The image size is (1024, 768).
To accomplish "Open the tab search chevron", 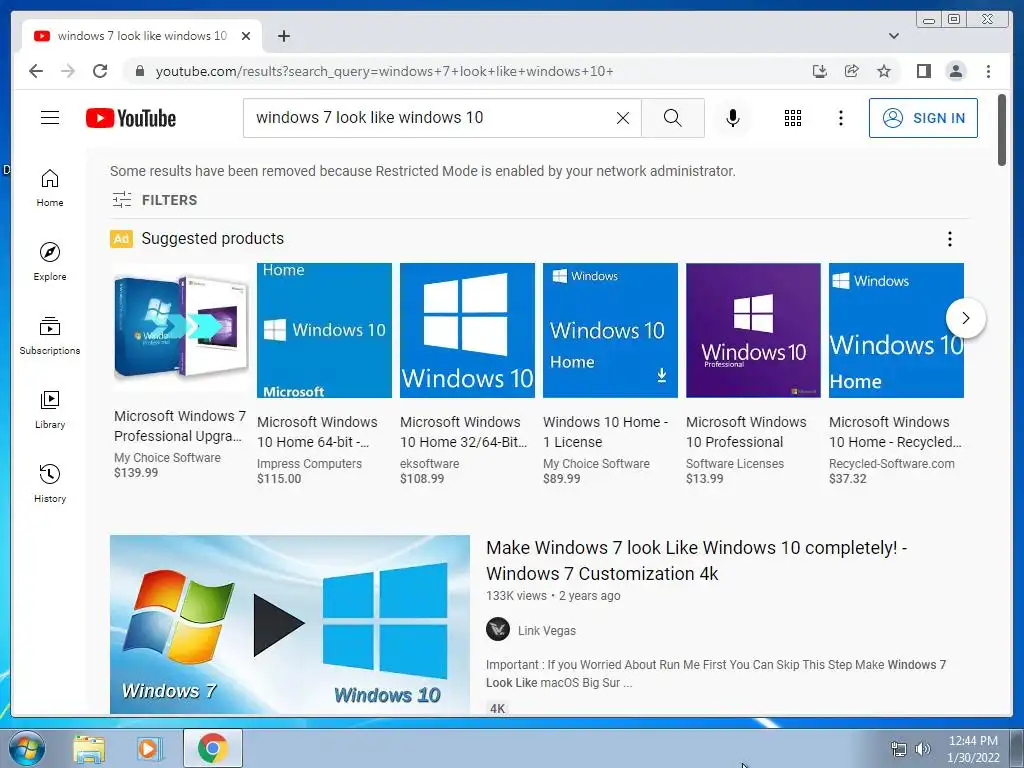I will click(894, 36).
